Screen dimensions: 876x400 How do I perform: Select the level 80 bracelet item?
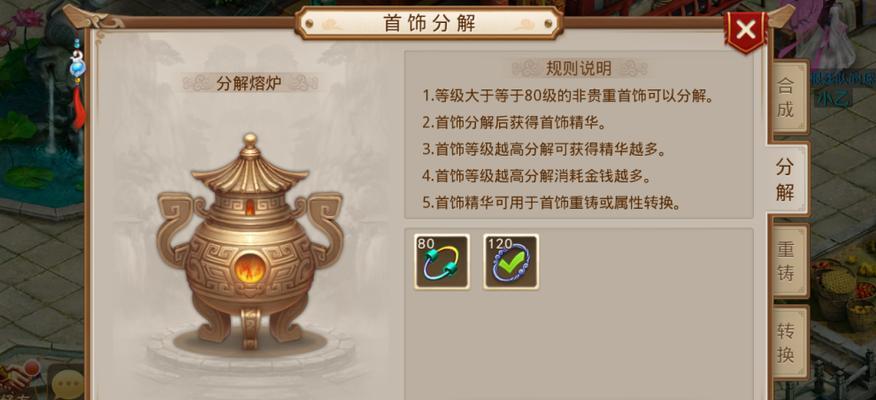click(442, 261)
